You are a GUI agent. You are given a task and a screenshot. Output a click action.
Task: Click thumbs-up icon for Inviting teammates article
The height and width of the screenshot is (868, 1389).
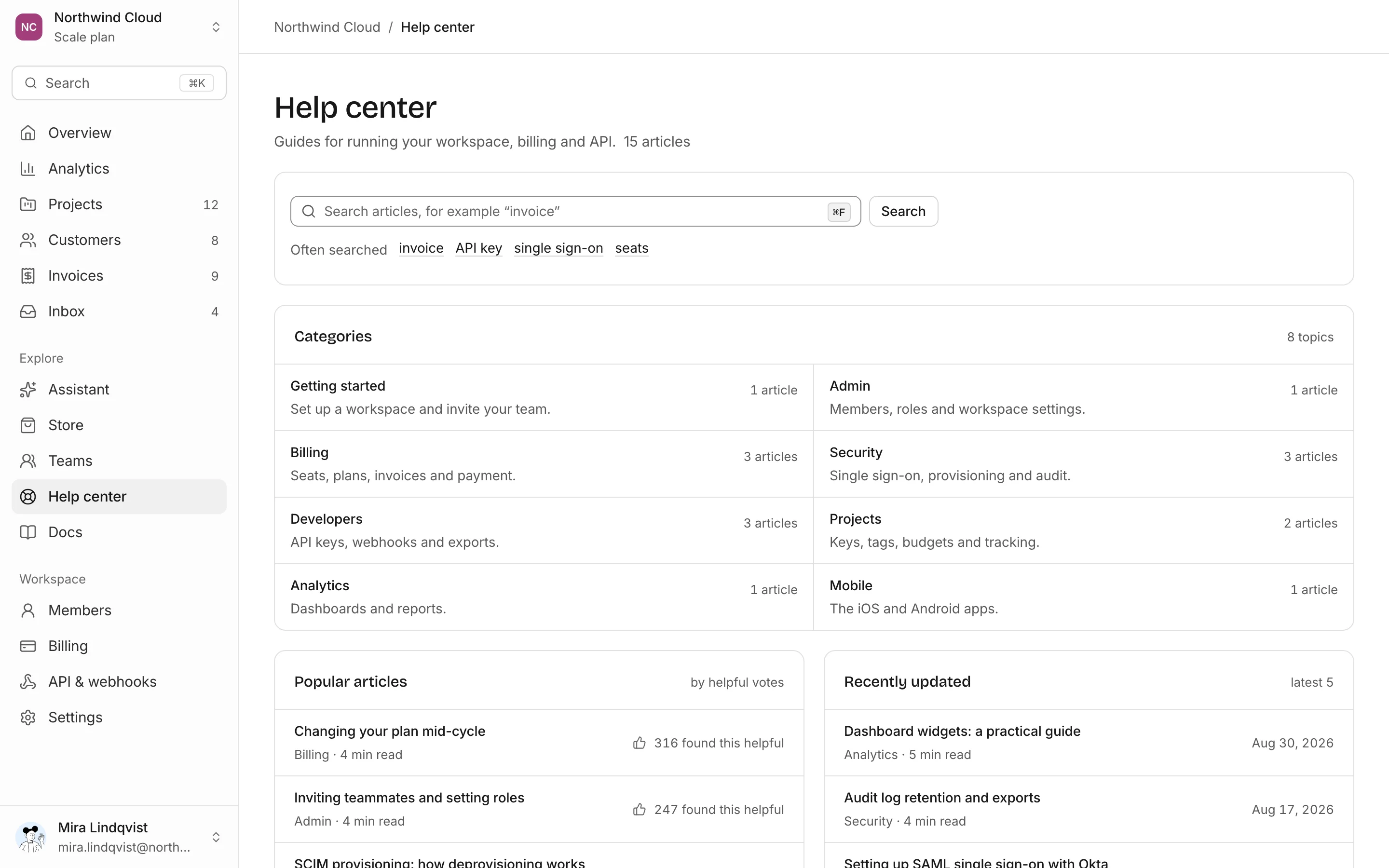(x=640, y=810)
